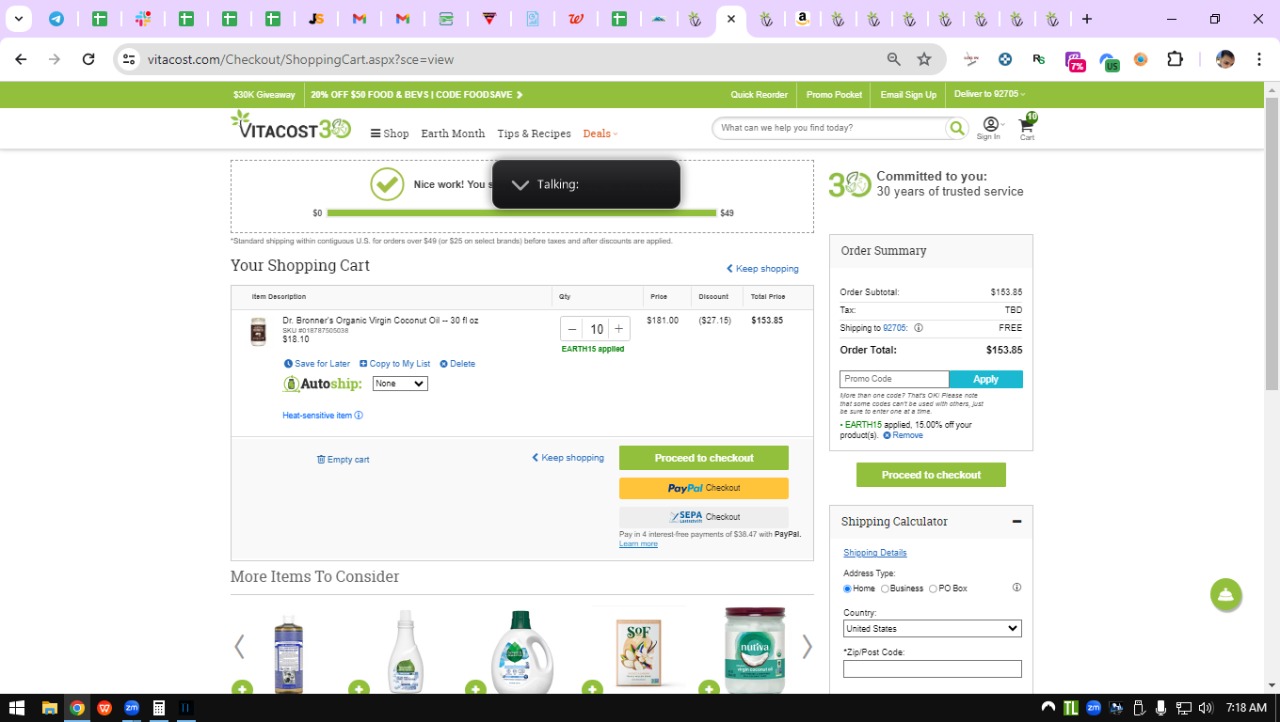Increase quantity with the plus button
The height and width of the screenshot is (722, 1280).
[x=619, y=329]
